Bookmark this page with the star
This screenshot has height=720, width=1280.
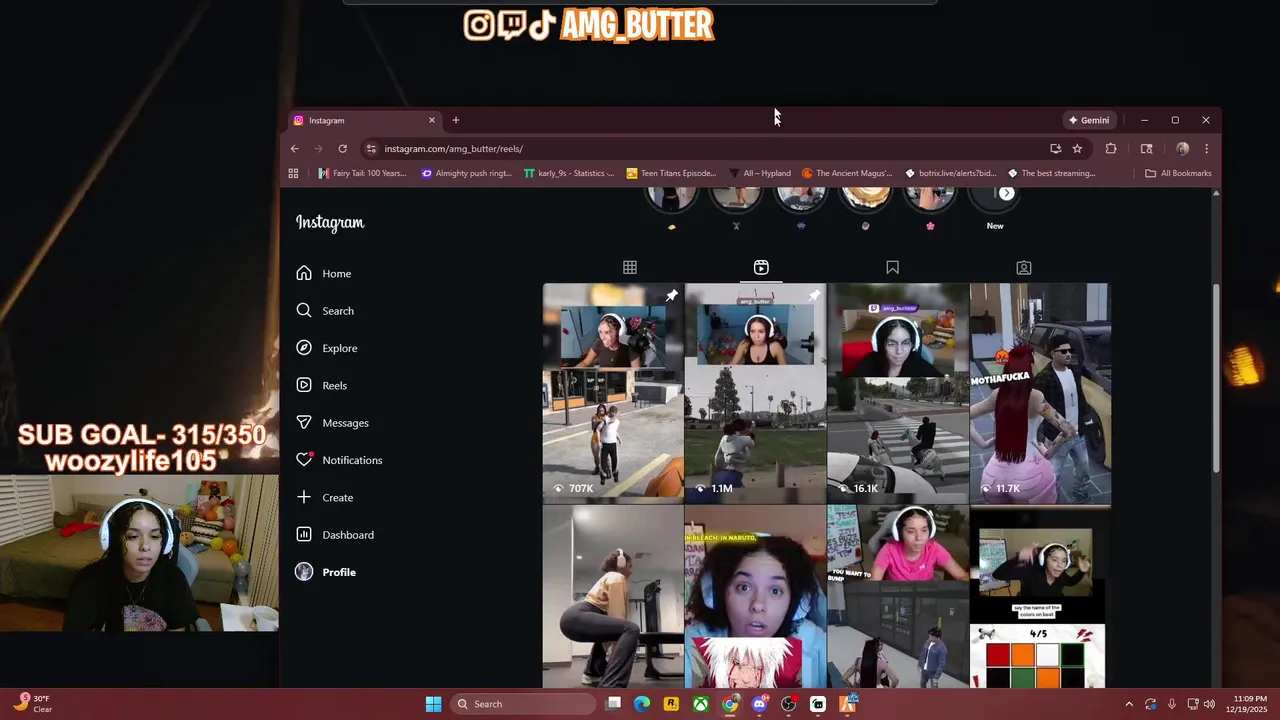[x=1077, y=149]
